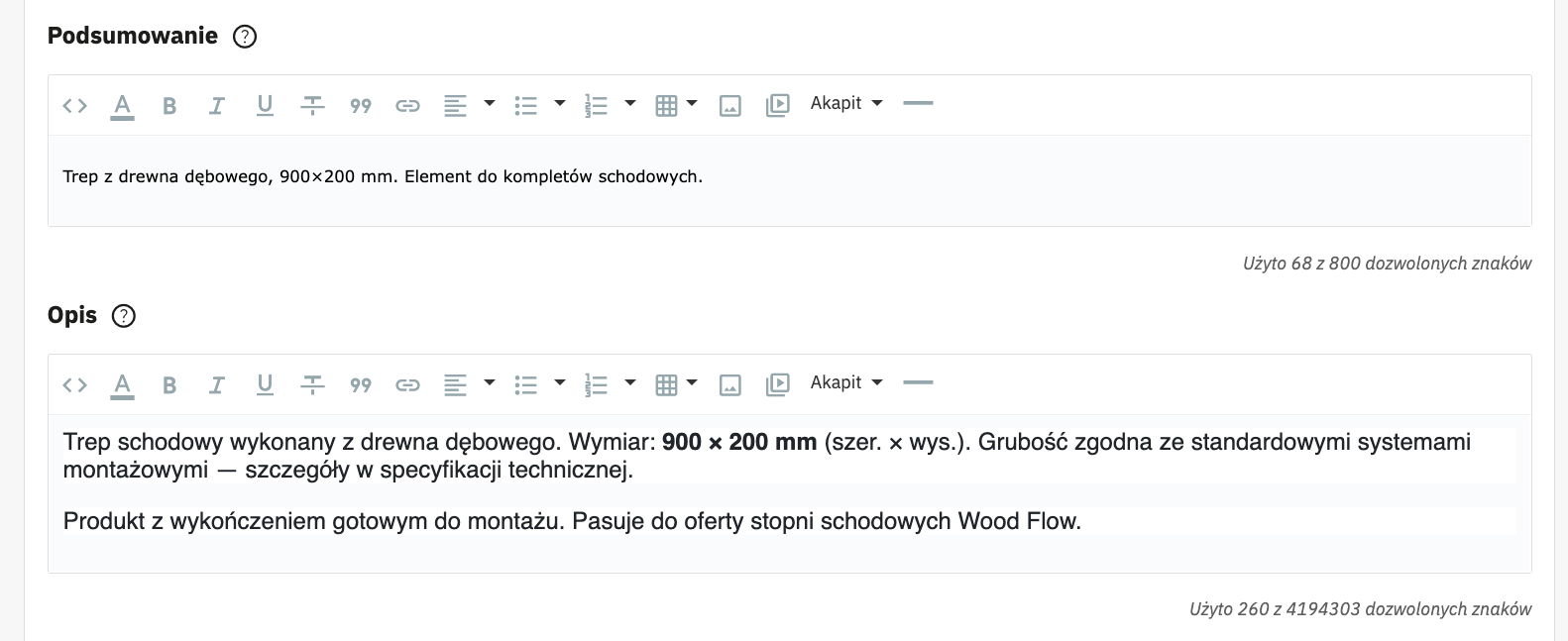This screenshot has height=641, width=1568.
Task: Apply strikethrough in Podsumowanie editor
Action: [312, 105]
